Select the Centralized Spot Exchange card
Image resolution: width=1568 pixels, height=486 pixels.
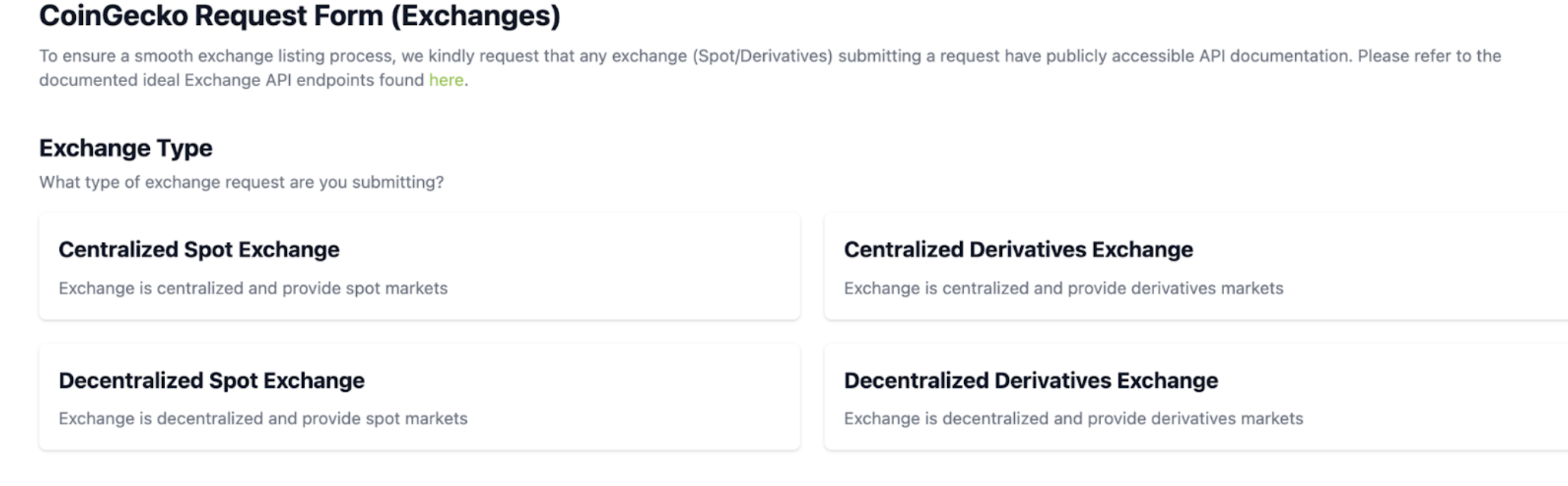pyautogui.click(x=419, y=266)
